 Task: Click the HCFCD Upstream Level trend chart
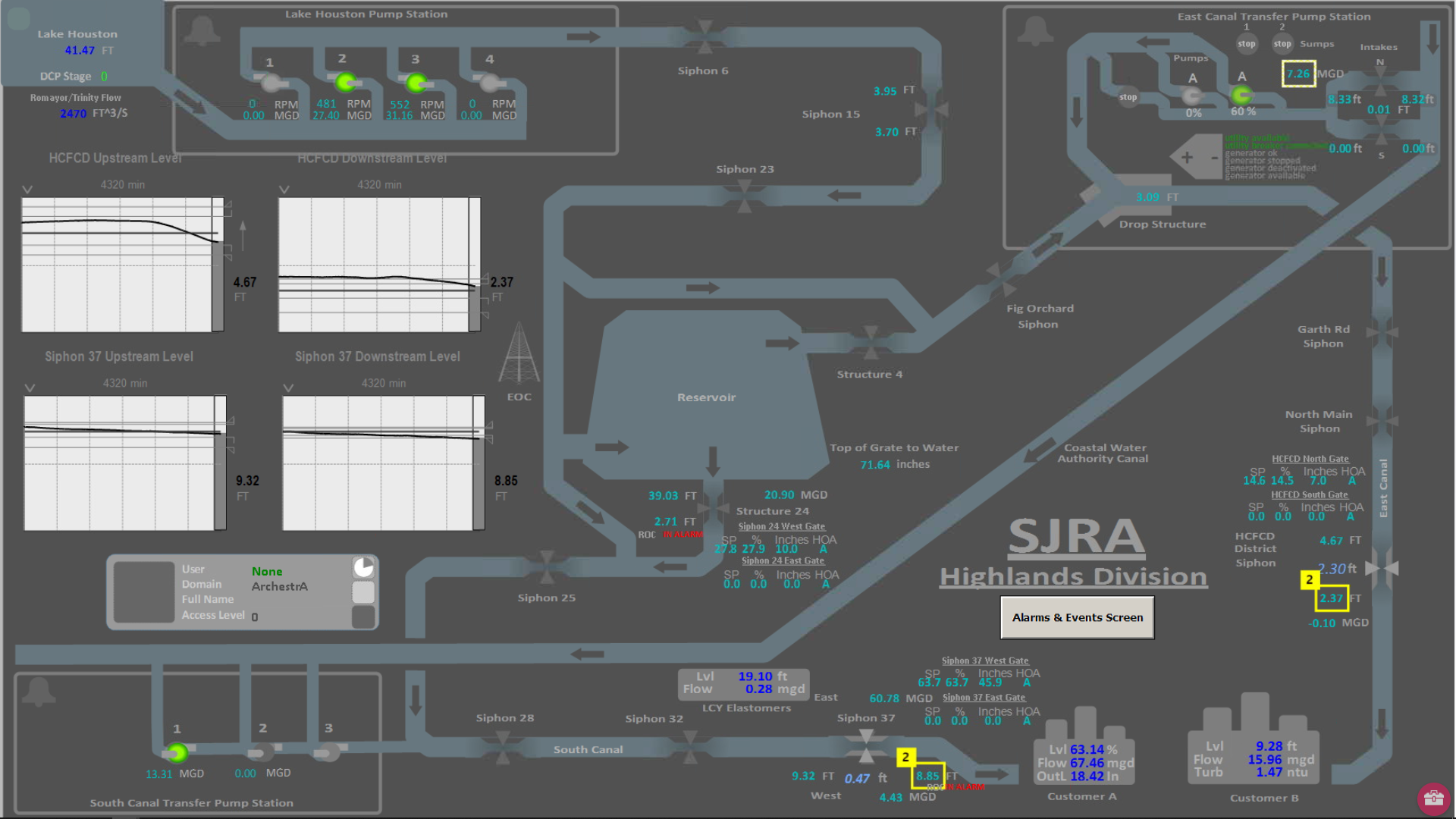[117, 265]
